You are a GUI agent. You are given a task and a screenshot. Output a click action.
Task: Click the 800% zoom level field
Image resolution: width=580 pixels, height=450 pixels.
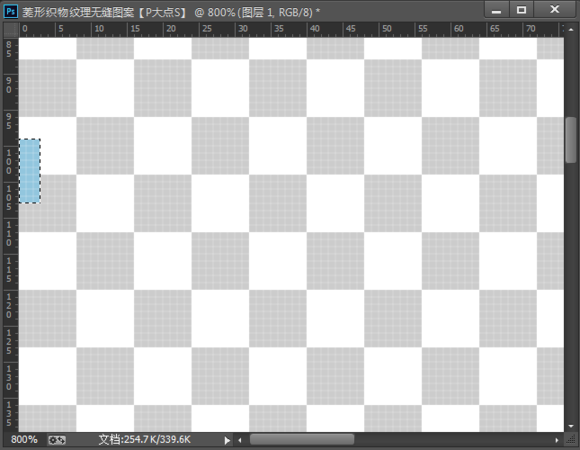point(24,440)
